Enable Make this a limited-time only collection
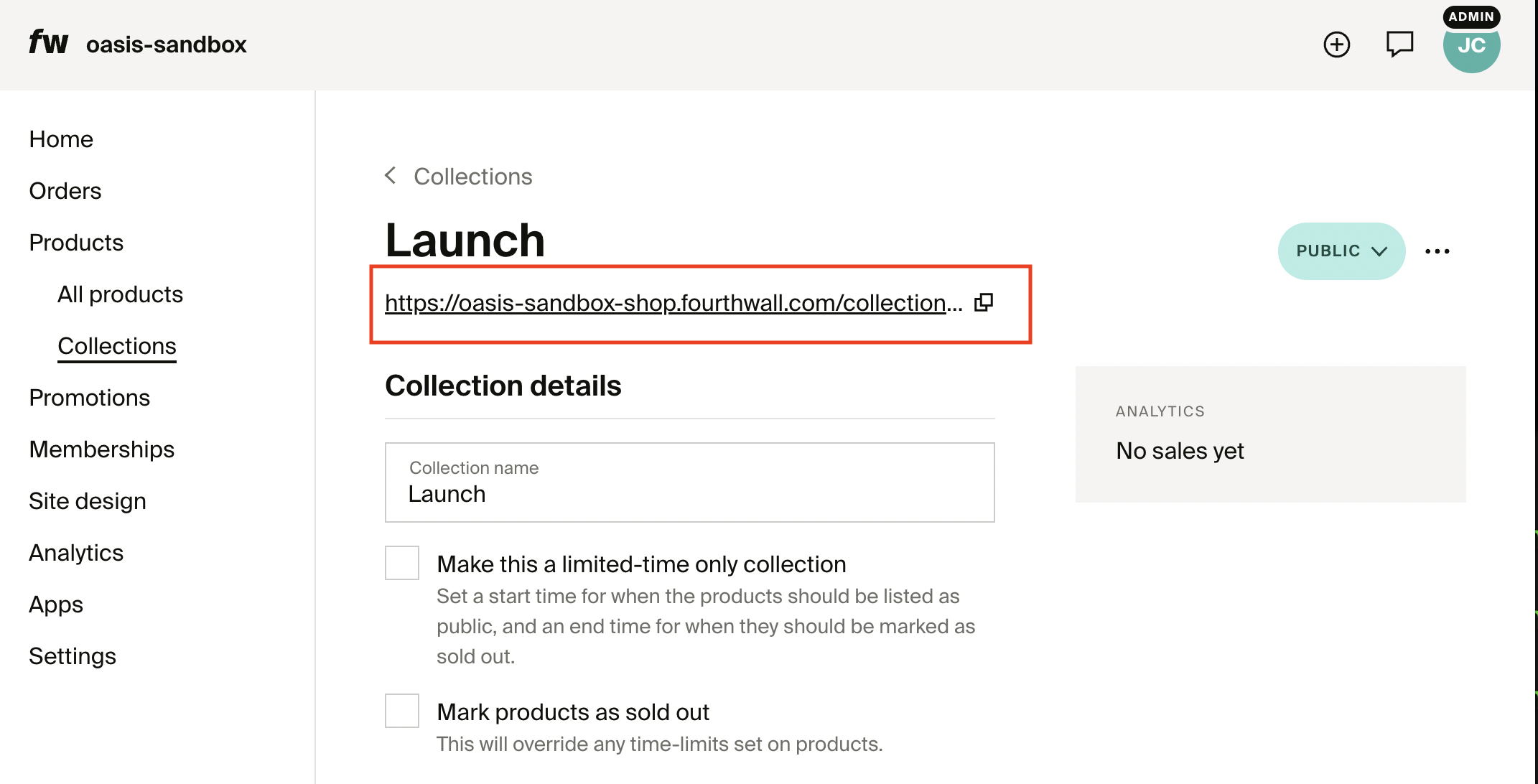Viewport: 1538px width, 784px height. tap(402, 562)
